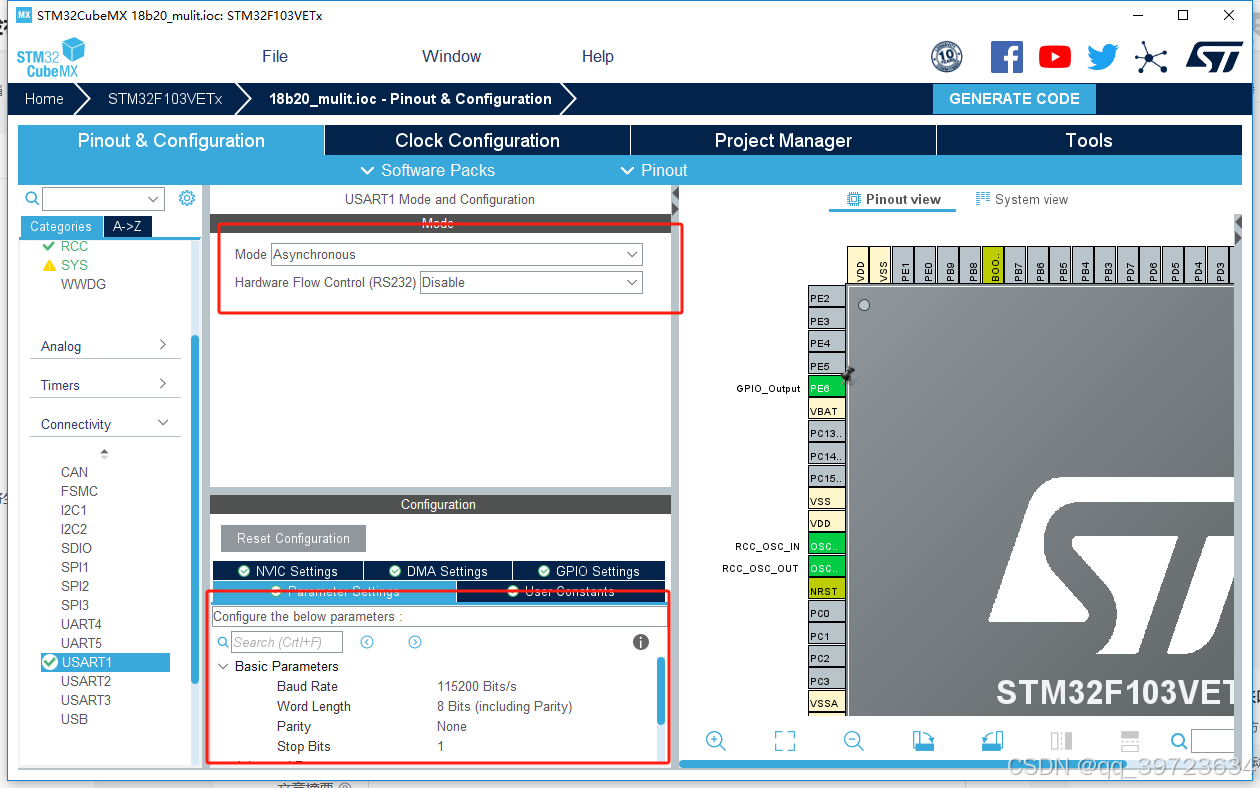Select CAN in the connectivity list
Viewport: 1260px width, 788px height.
point(74,472)
